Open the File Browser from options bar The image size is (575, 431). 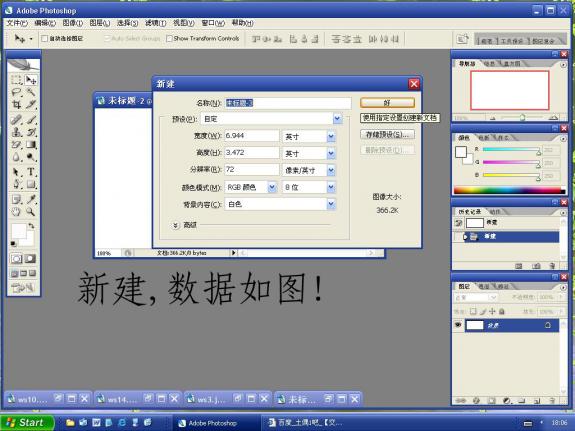(462, 39)
